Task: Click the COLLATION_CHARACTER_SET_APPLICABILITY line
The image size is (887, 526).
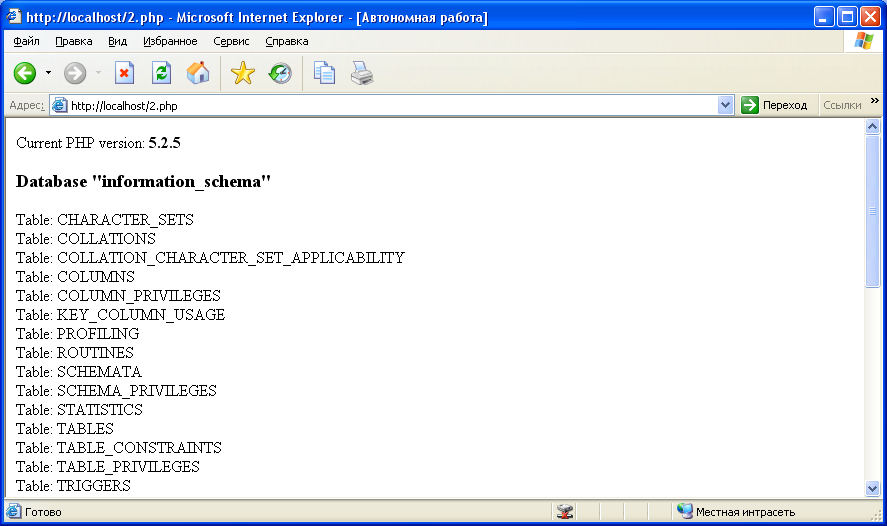Action: coord(210,258)
